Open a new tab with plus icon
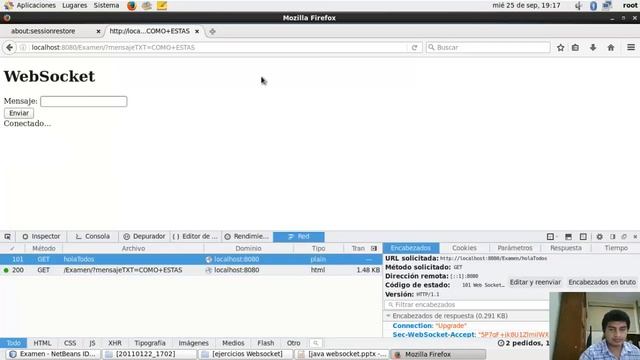The width and height of the screenshot is (640, 360). [212, 31]
